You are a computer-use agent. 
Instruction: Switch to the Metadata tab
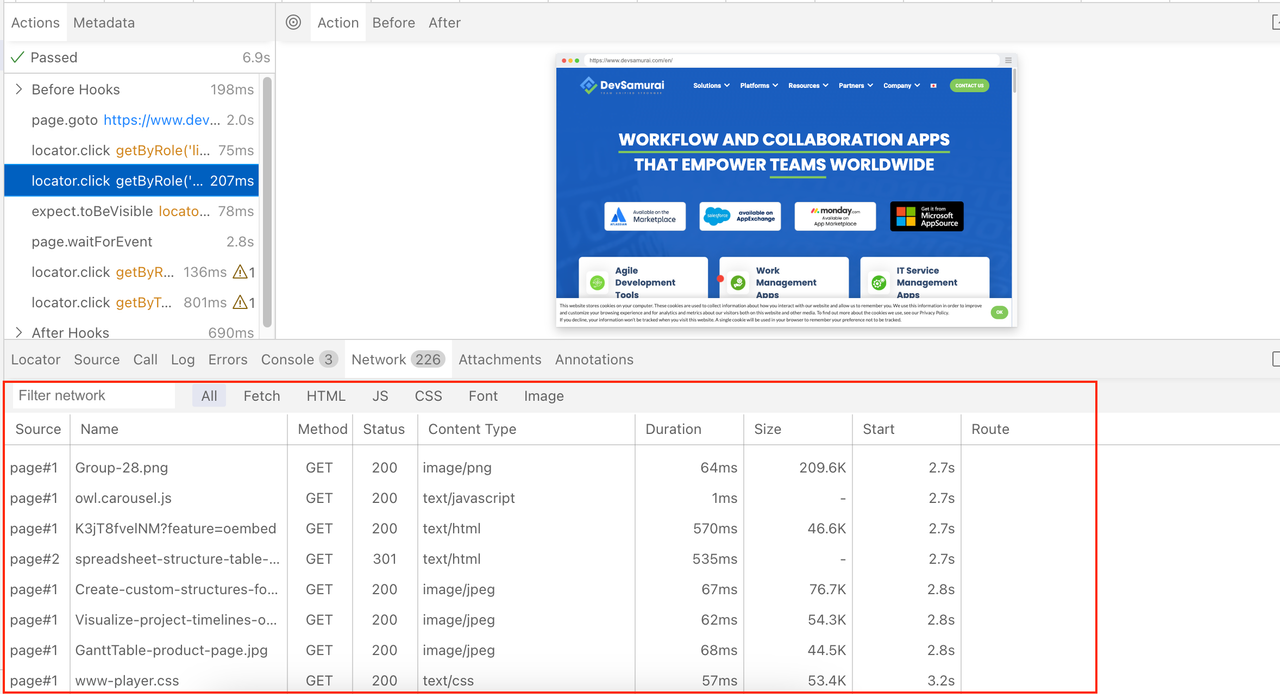tap(104, 22)
